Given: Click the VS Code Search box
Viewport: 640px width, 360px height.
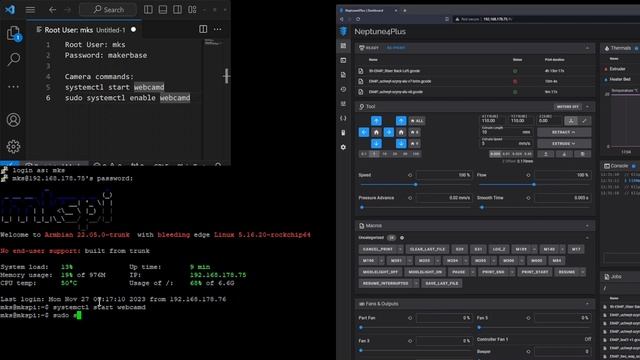Looking at the screenshot, I should (x=109, y=9).
